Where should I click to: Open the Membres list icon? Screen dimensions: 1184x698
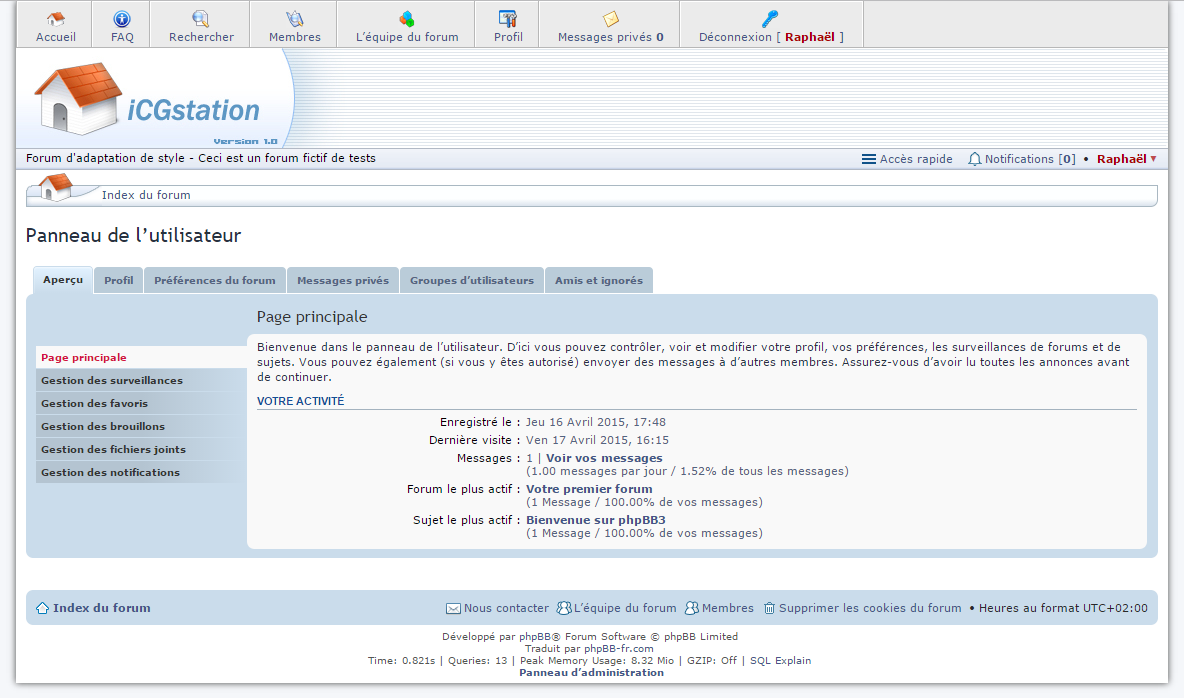click(294, 19)
